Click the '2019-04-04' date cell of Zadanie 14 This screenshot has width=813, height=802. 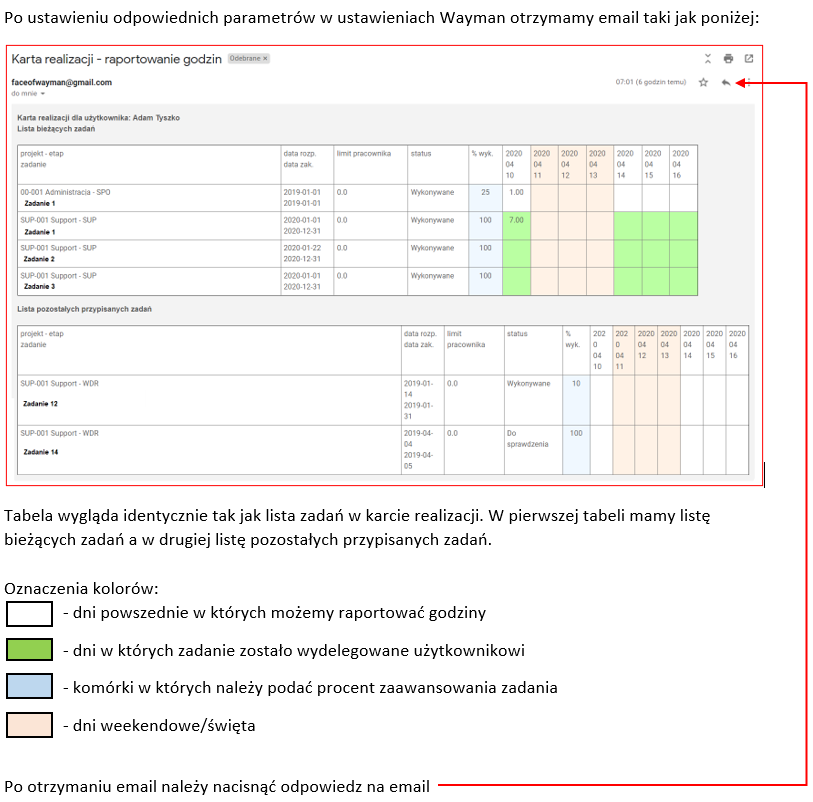pyautogui.click(x=418, y=439)
